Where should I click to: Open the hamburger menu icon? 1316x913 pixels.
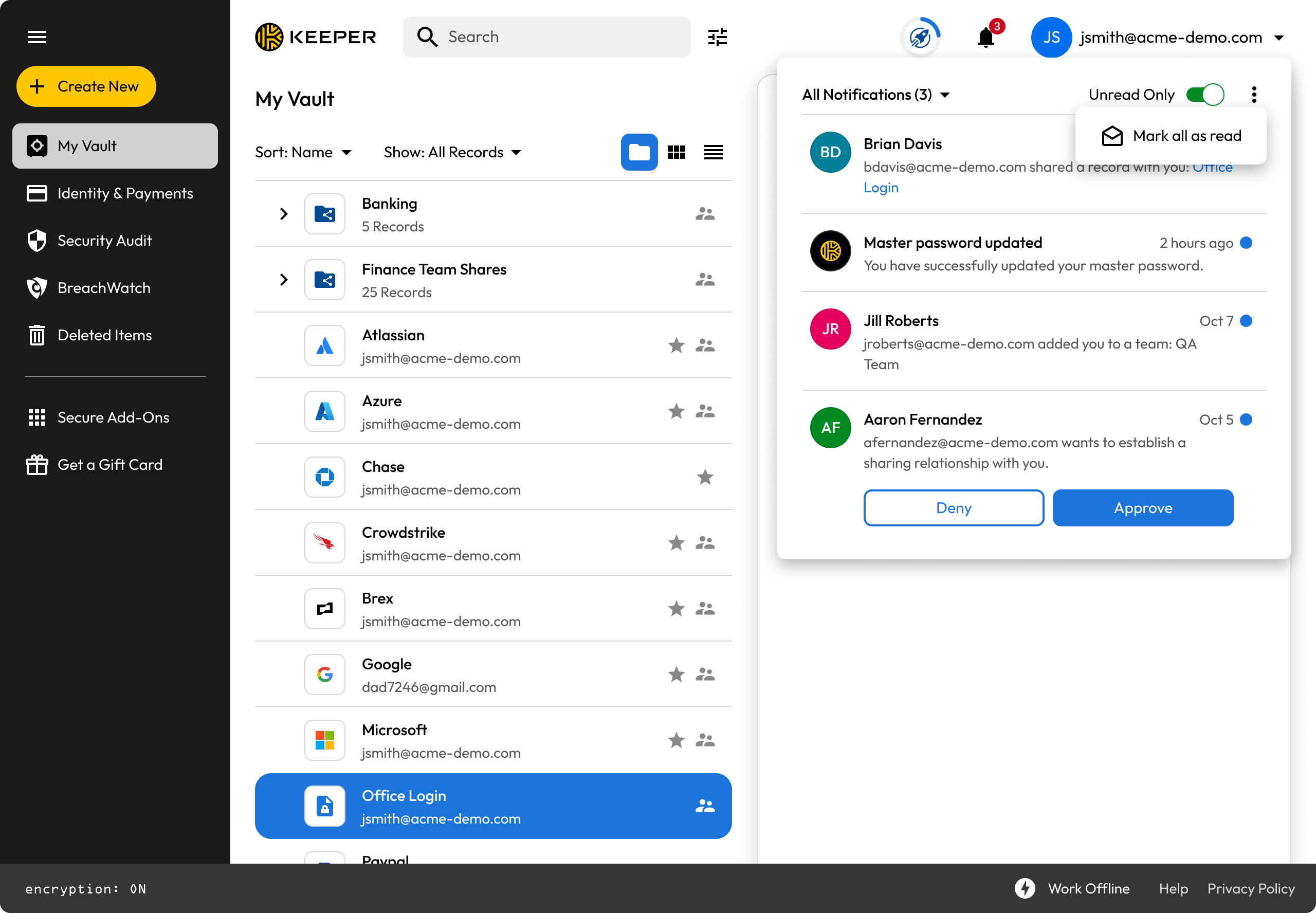37,37
